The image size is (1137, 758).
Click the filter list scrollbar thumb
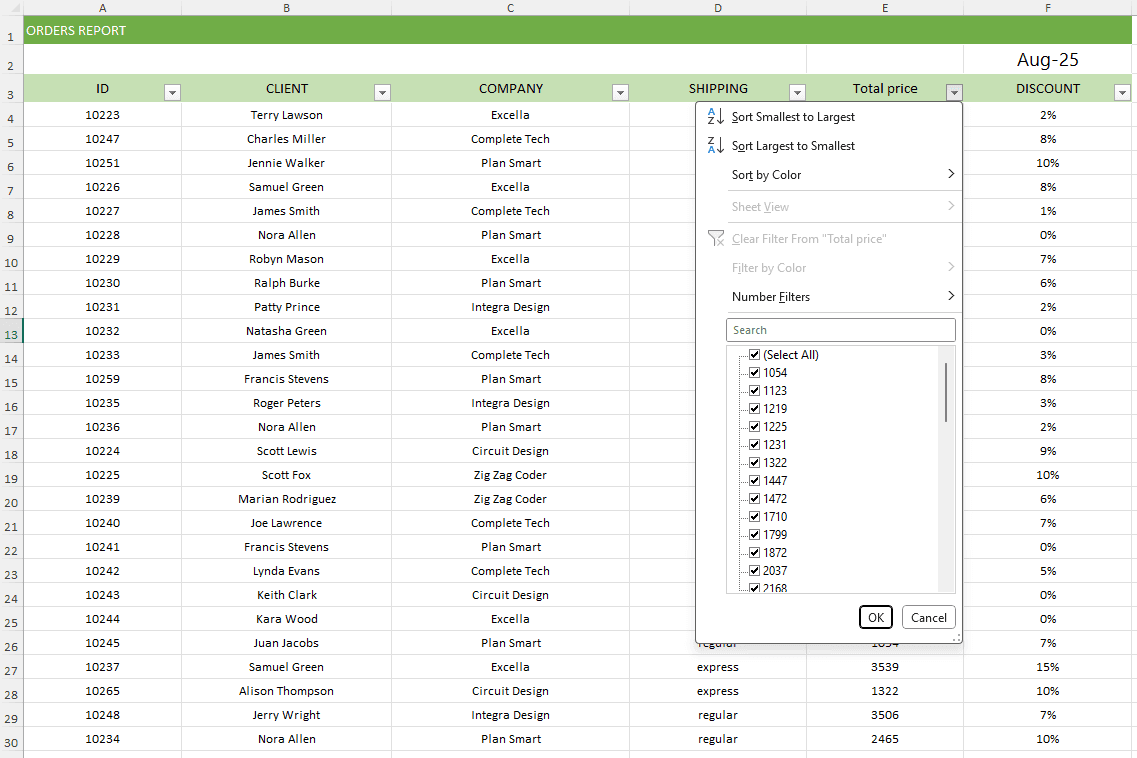tap(946, 392)
